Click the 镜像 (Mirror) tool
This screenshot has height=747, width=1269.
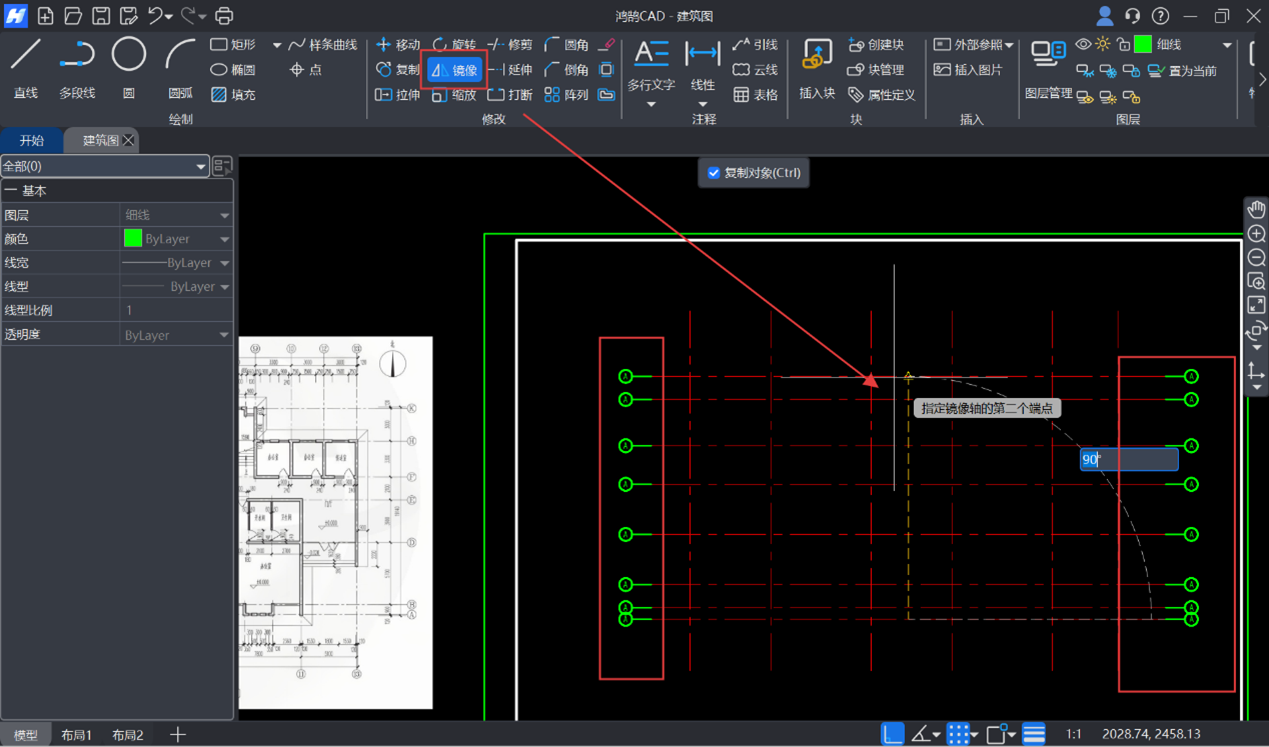pos(455,70)
